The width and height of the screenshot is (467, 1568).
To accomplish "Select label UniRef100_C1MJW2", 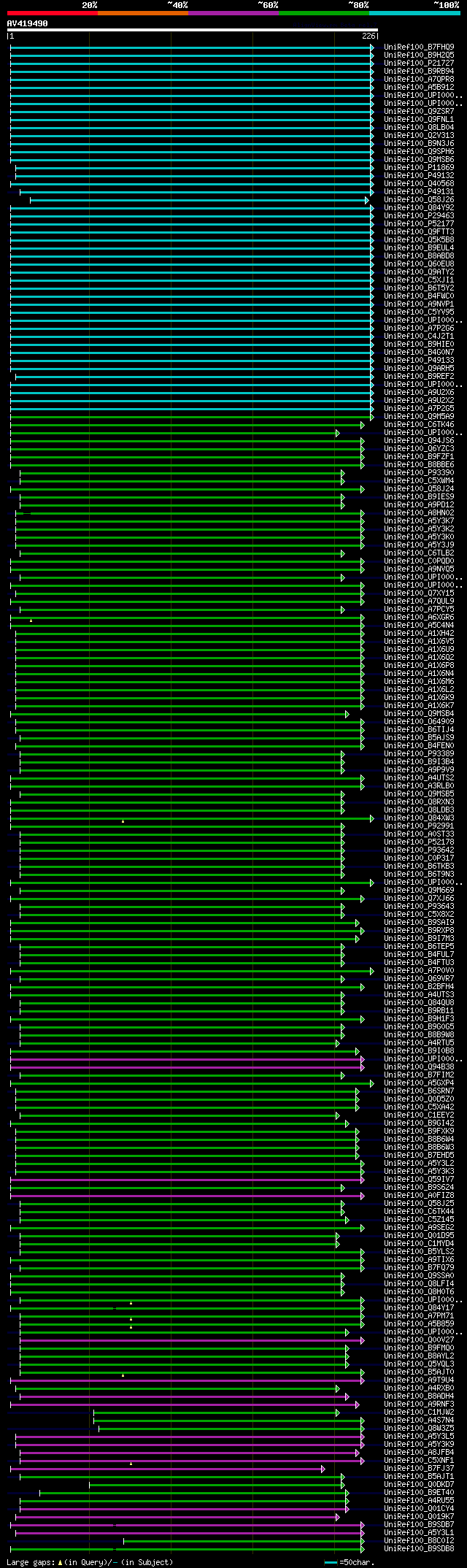I will (419, 1412).
